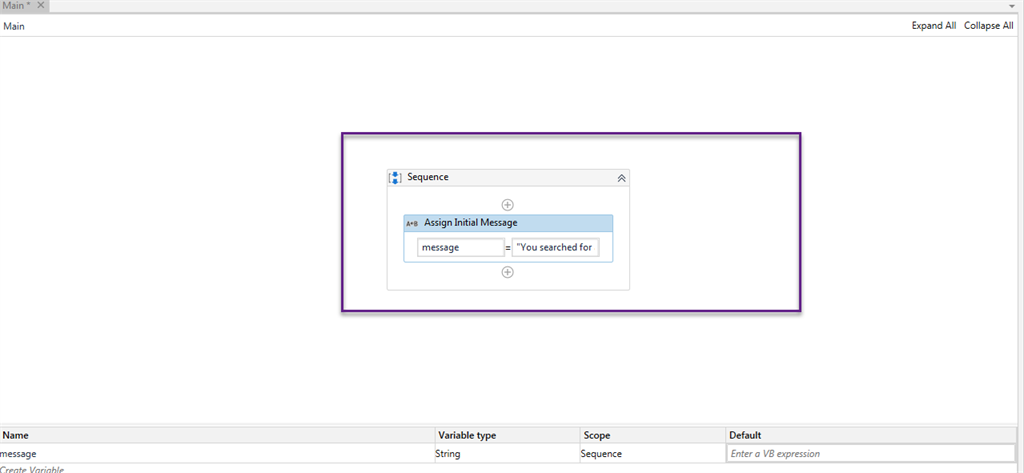
Task: Select the Sequence title
Action: pyautogui.click(x=428, y=177)
